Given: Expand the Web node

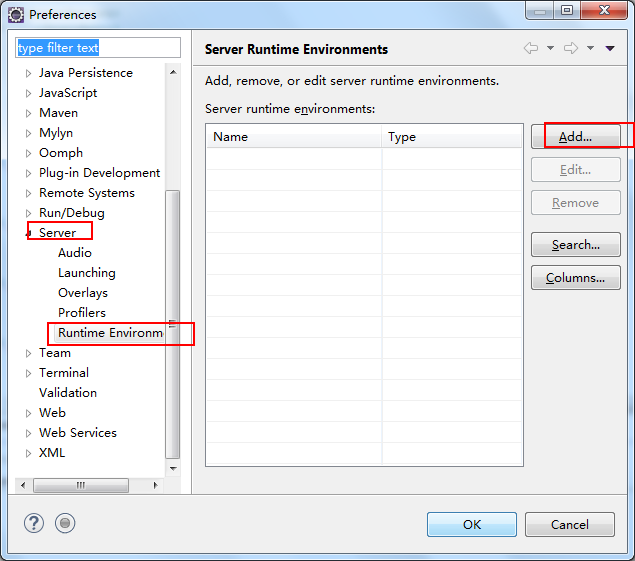Looking at the screenshot, I should coord(28,413).
